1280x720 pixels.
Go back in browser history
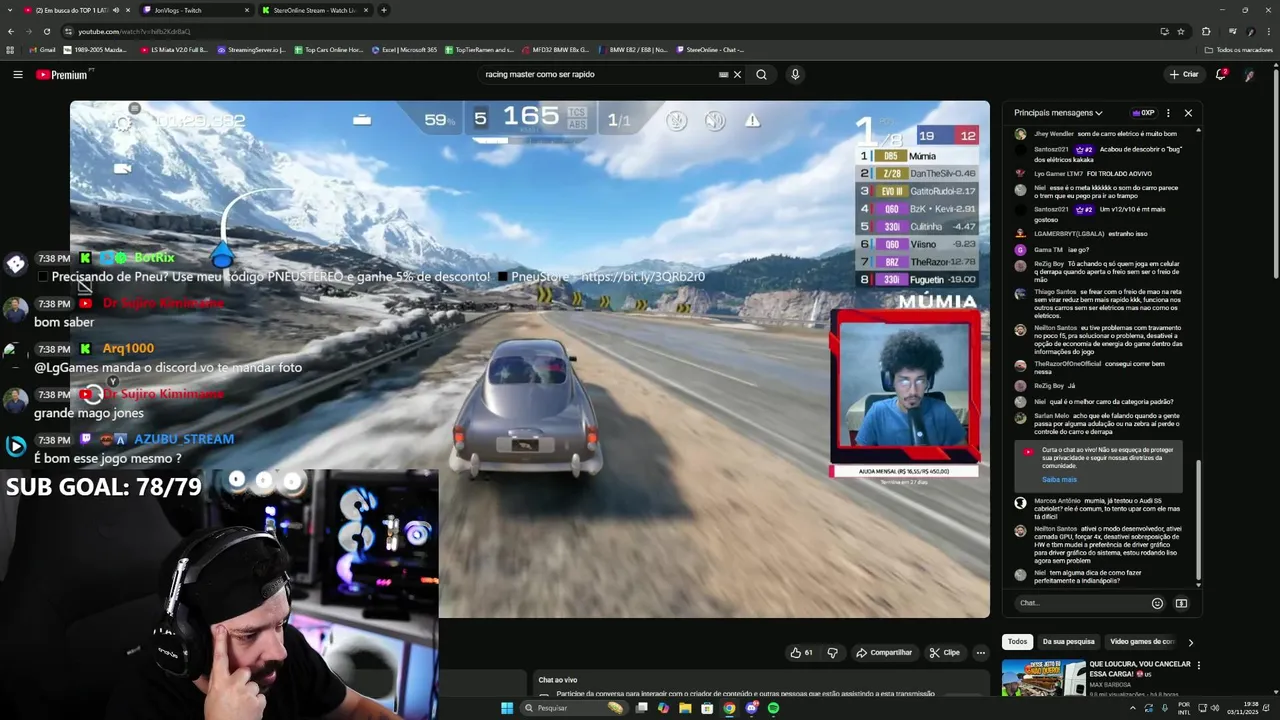click(10, 31)
